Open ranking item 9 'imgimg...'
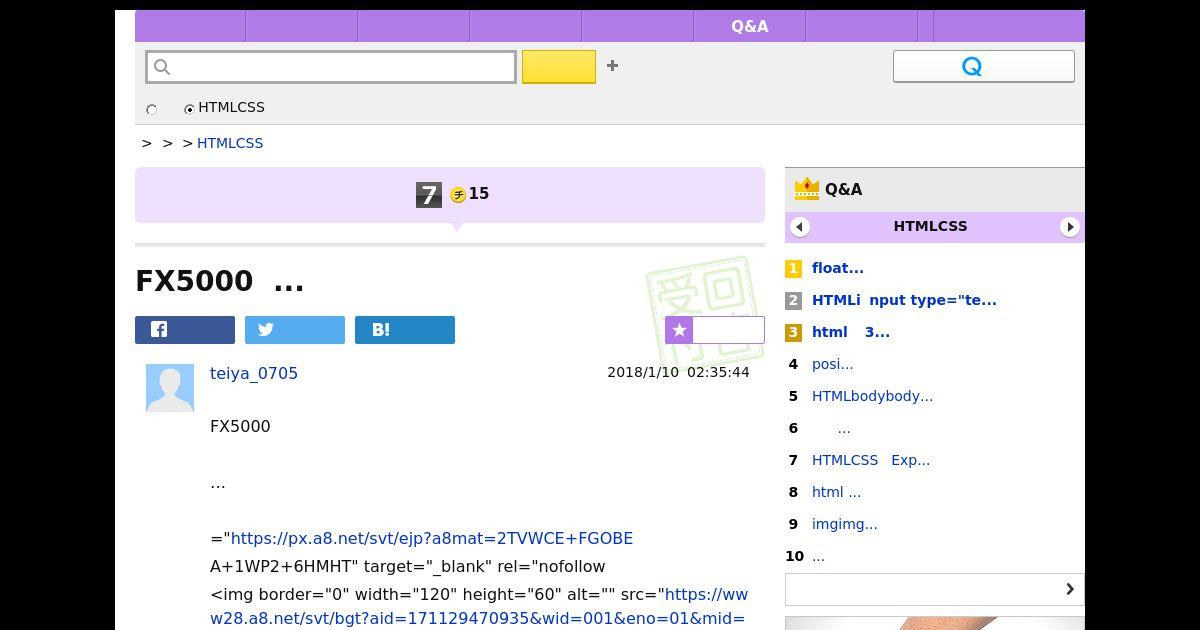 point(845,524)
